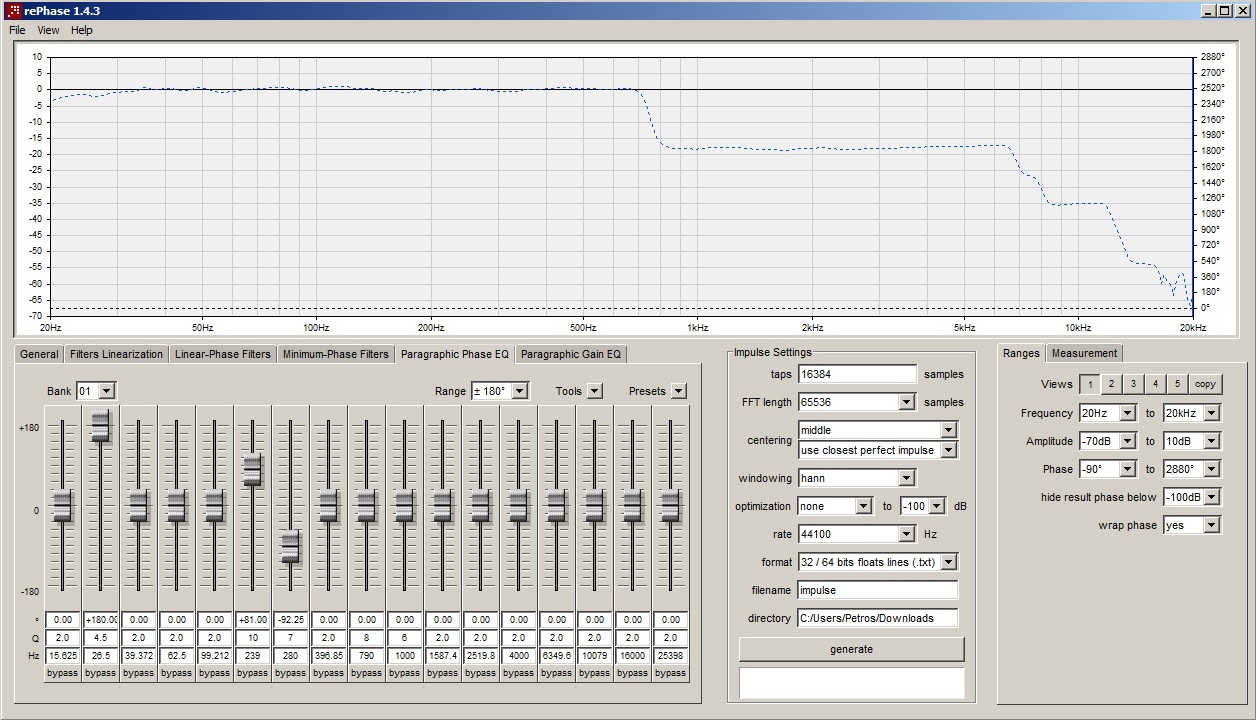
Task: Click the copy button in Views
Action: (1206, 384)
